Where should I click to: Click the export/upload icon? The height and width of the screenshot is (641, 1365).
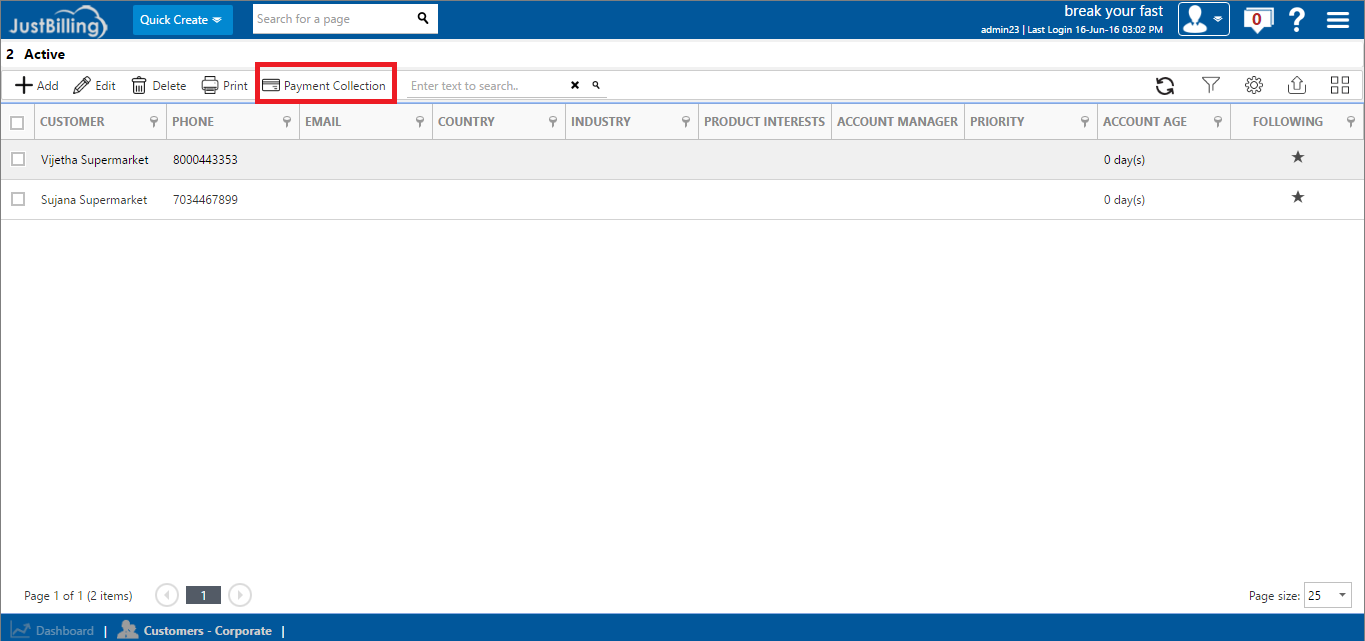(1297, 85)
